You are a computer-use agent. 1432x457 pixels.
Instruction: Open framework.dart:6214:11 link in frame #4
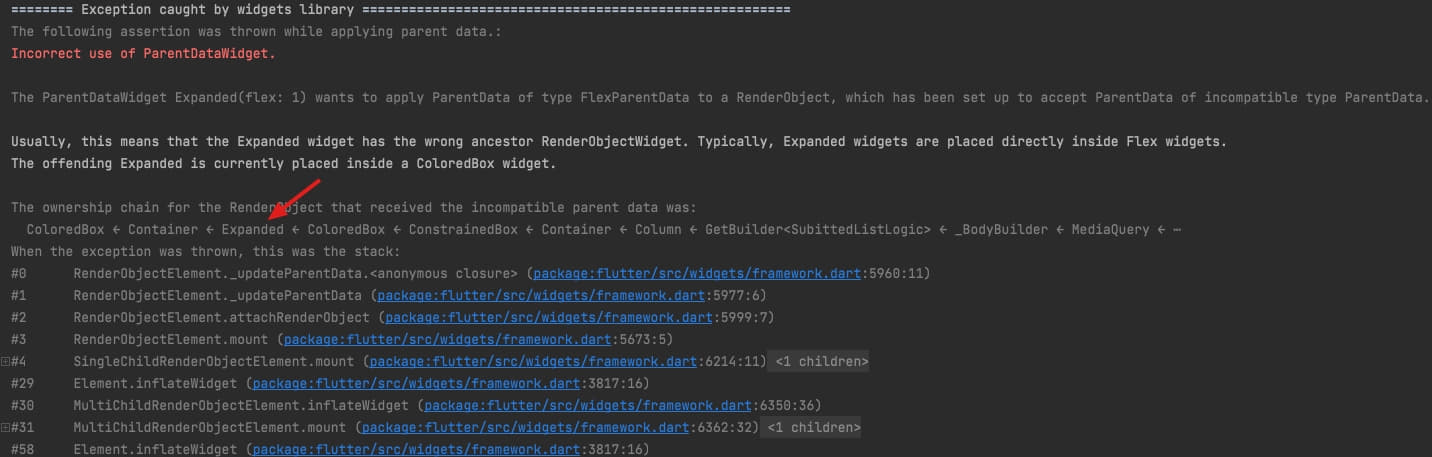pos(565,361)
